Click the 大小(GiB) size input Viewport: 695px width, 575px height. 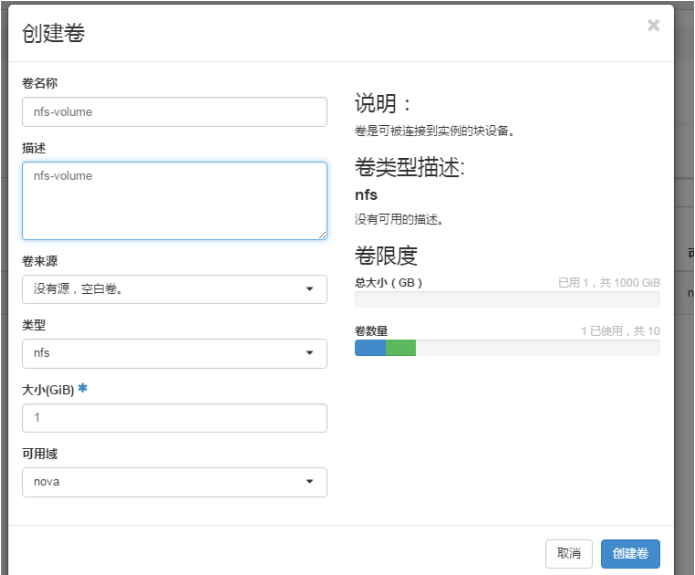point(175,418)
